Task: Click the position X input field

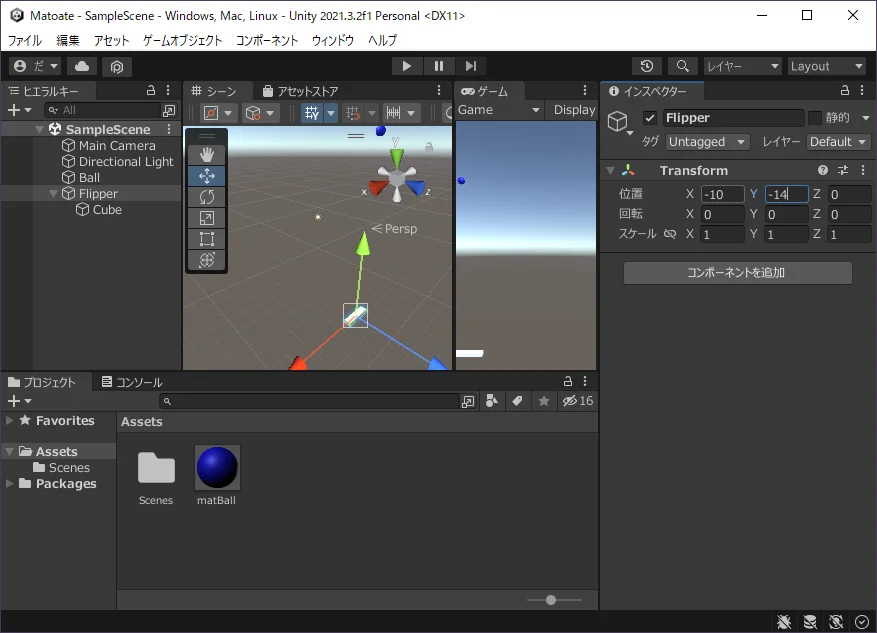Action: point(723,194)
